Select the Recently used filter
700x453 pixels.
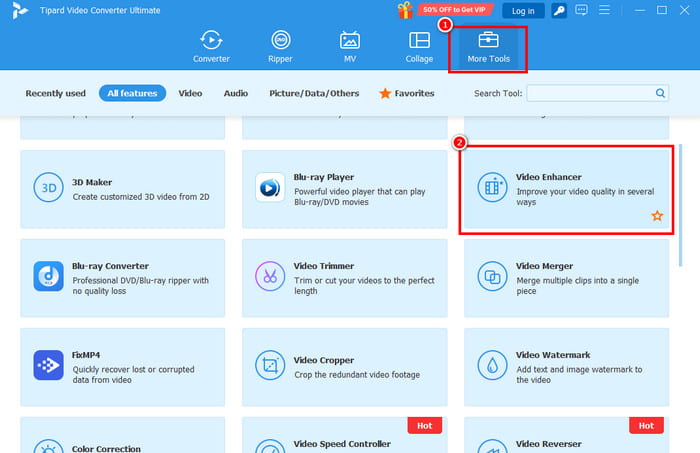(55, 93)
